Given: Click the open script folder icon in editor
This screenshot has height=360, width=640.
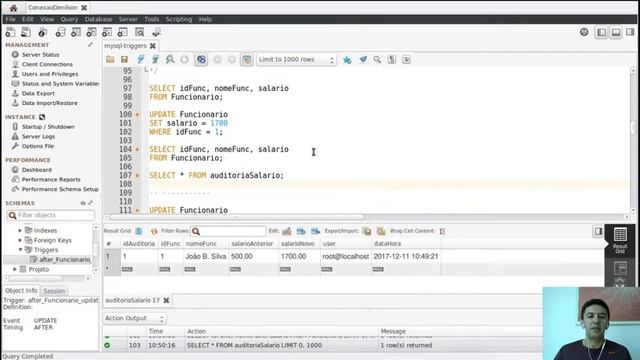Looking at the screenshot, I should [110, 60].
